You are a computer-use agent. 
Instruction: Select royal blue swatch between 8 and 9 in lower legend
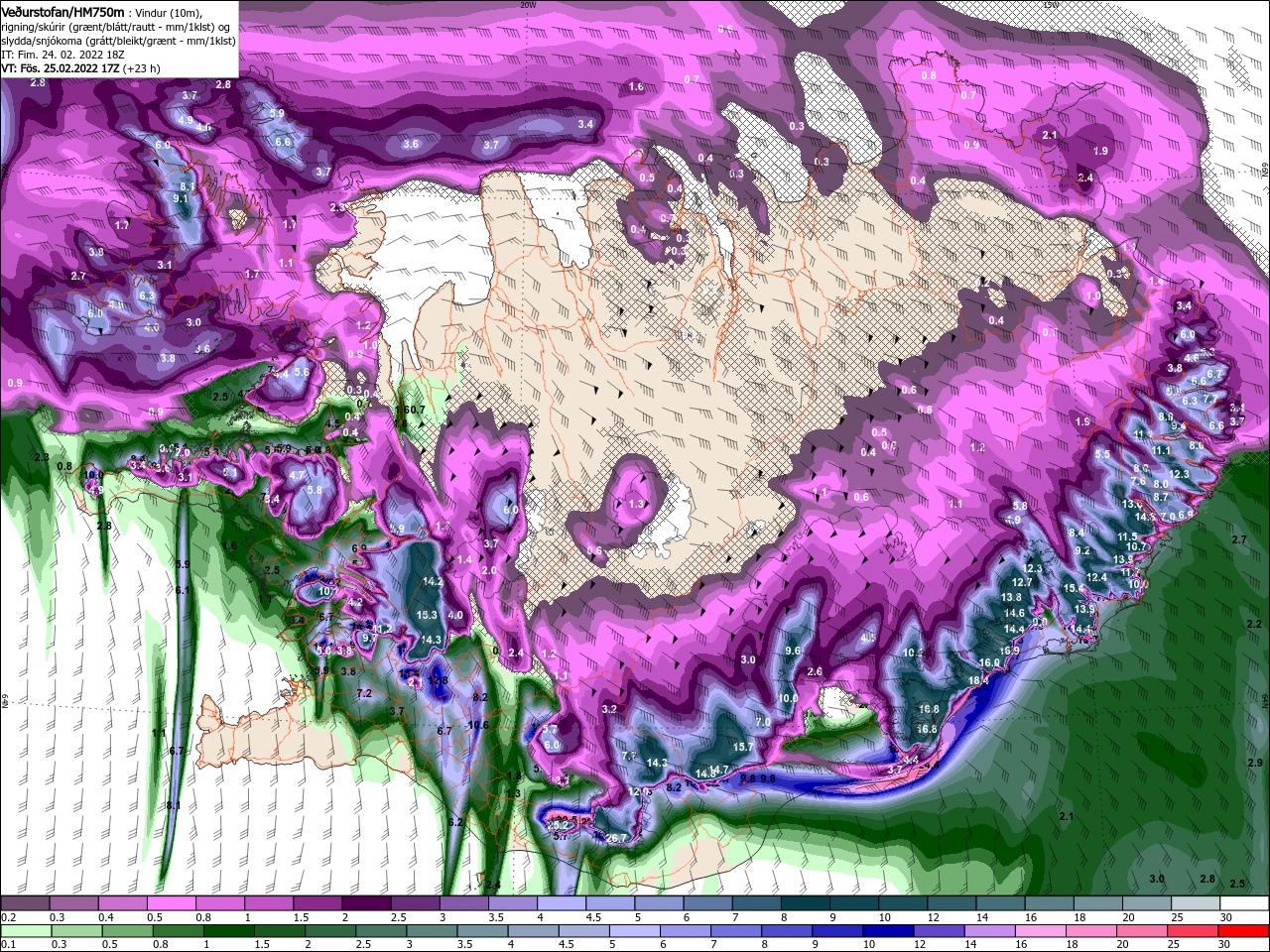click(x=786, y=931)
